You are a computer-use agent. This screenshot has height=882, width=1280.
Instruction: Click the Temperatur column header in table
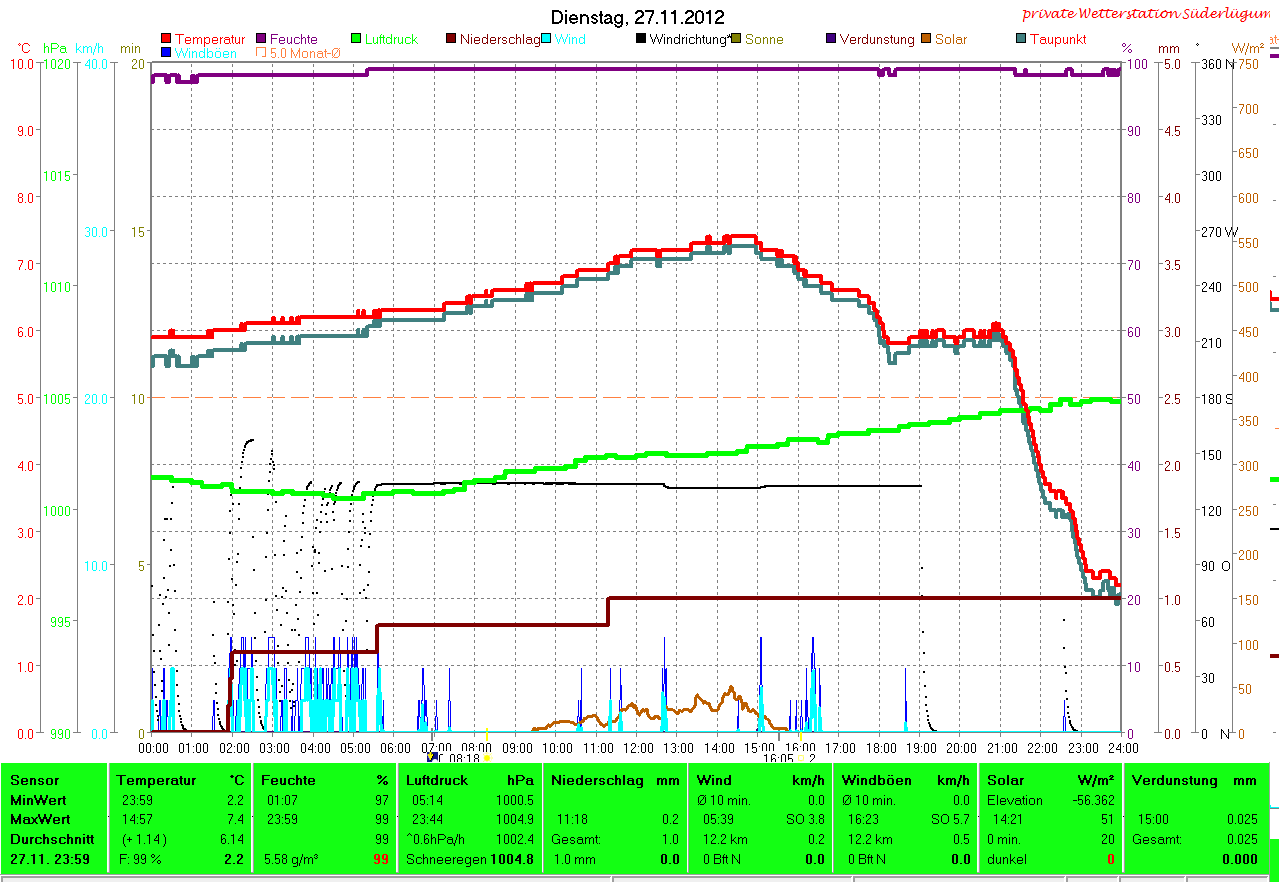[152, 780]
